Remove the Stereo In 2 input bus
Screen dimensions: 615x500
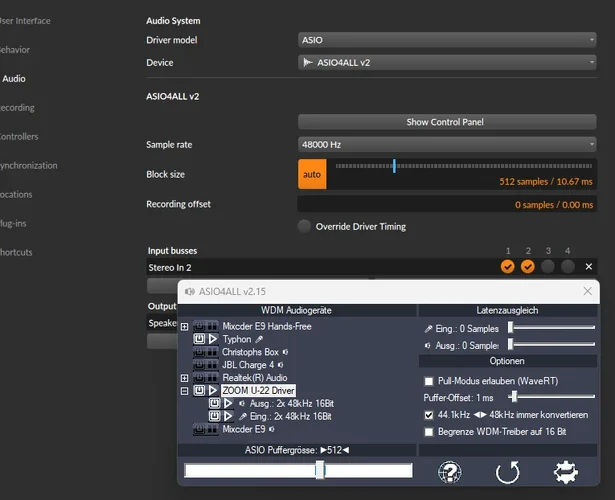coord(588,267)
